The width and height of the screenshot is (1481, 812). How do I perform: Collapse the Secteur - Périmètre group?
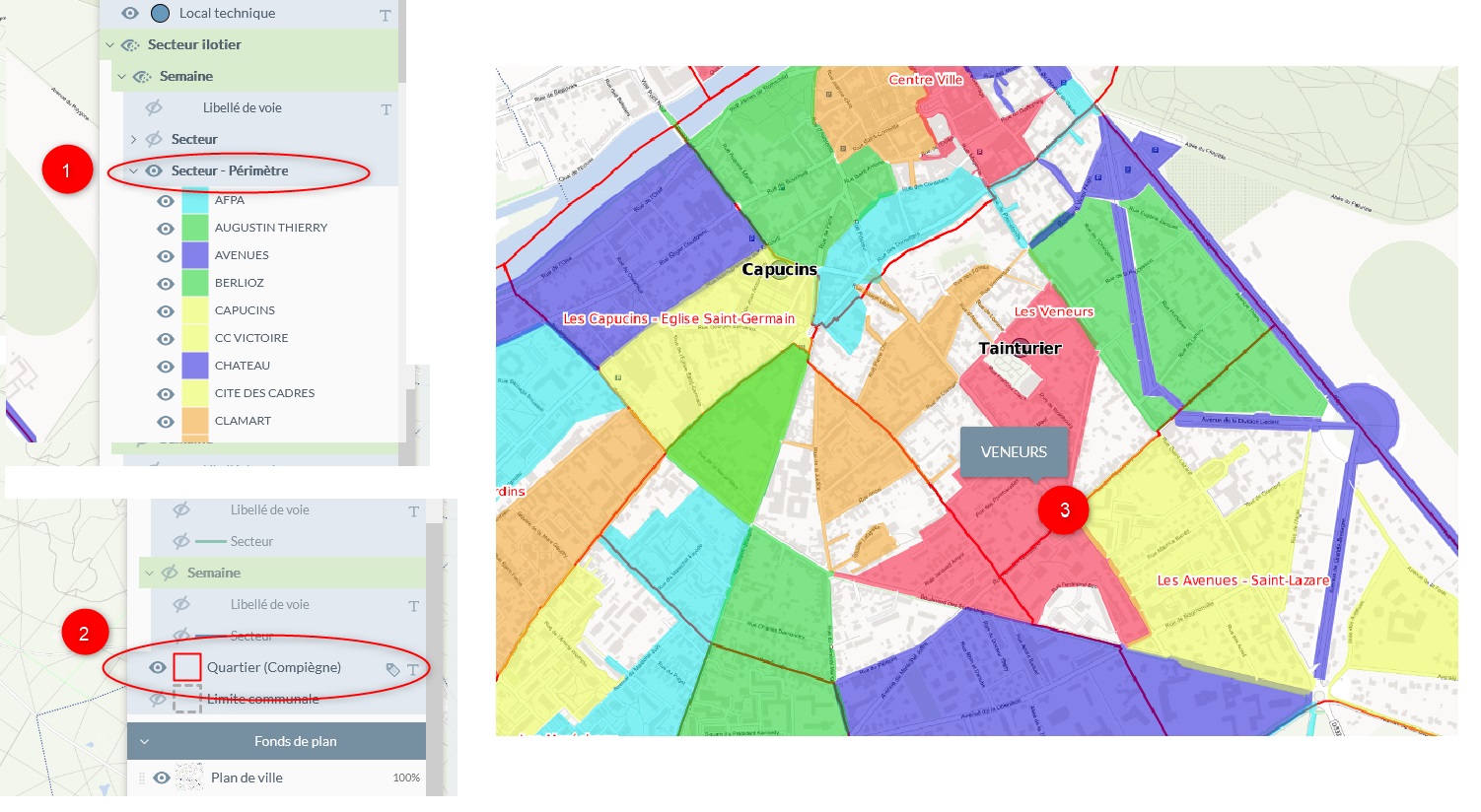click(133, 170)
